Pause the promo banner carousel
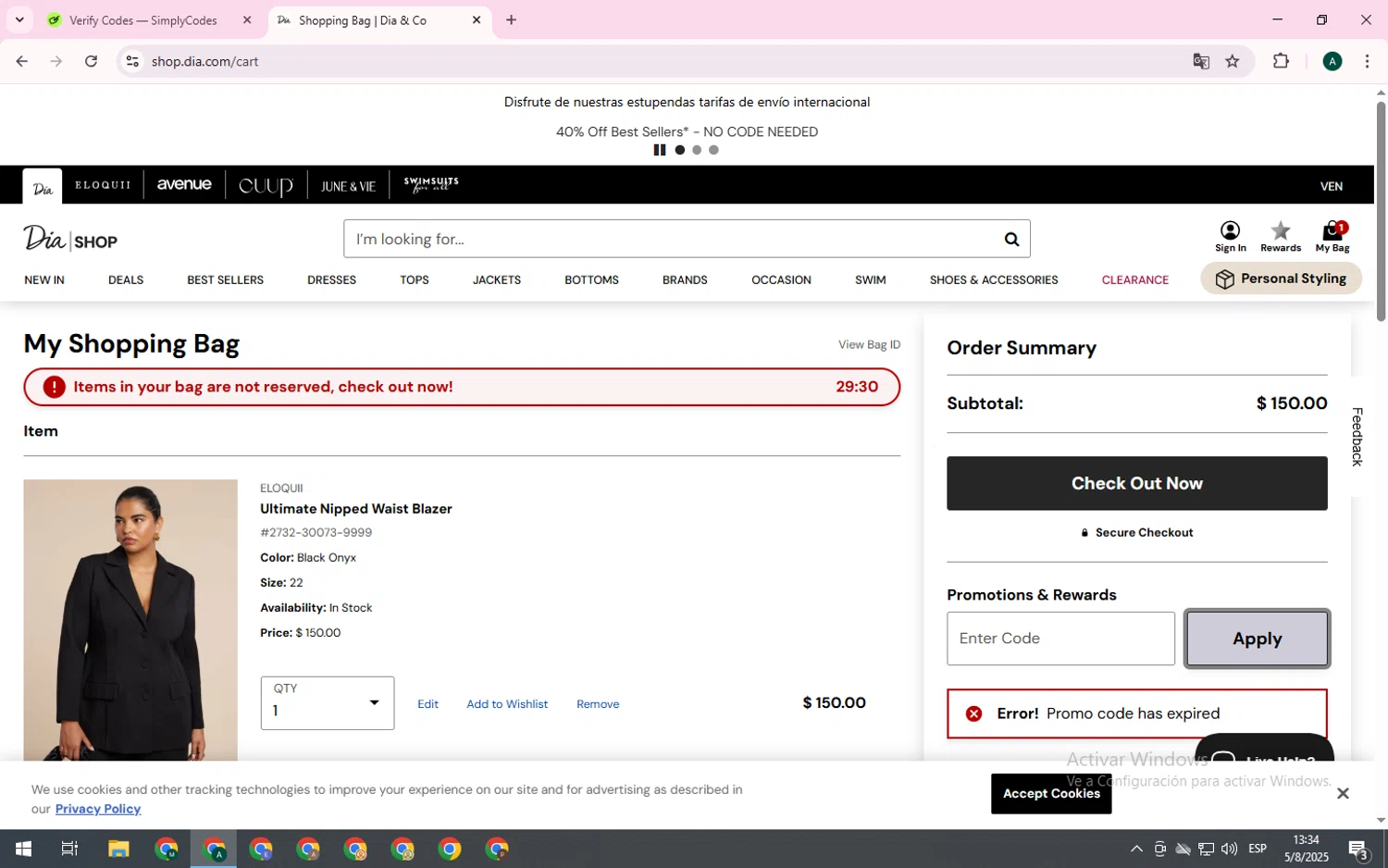This screenshot has height=868, width=1388. tap(660, 150)
